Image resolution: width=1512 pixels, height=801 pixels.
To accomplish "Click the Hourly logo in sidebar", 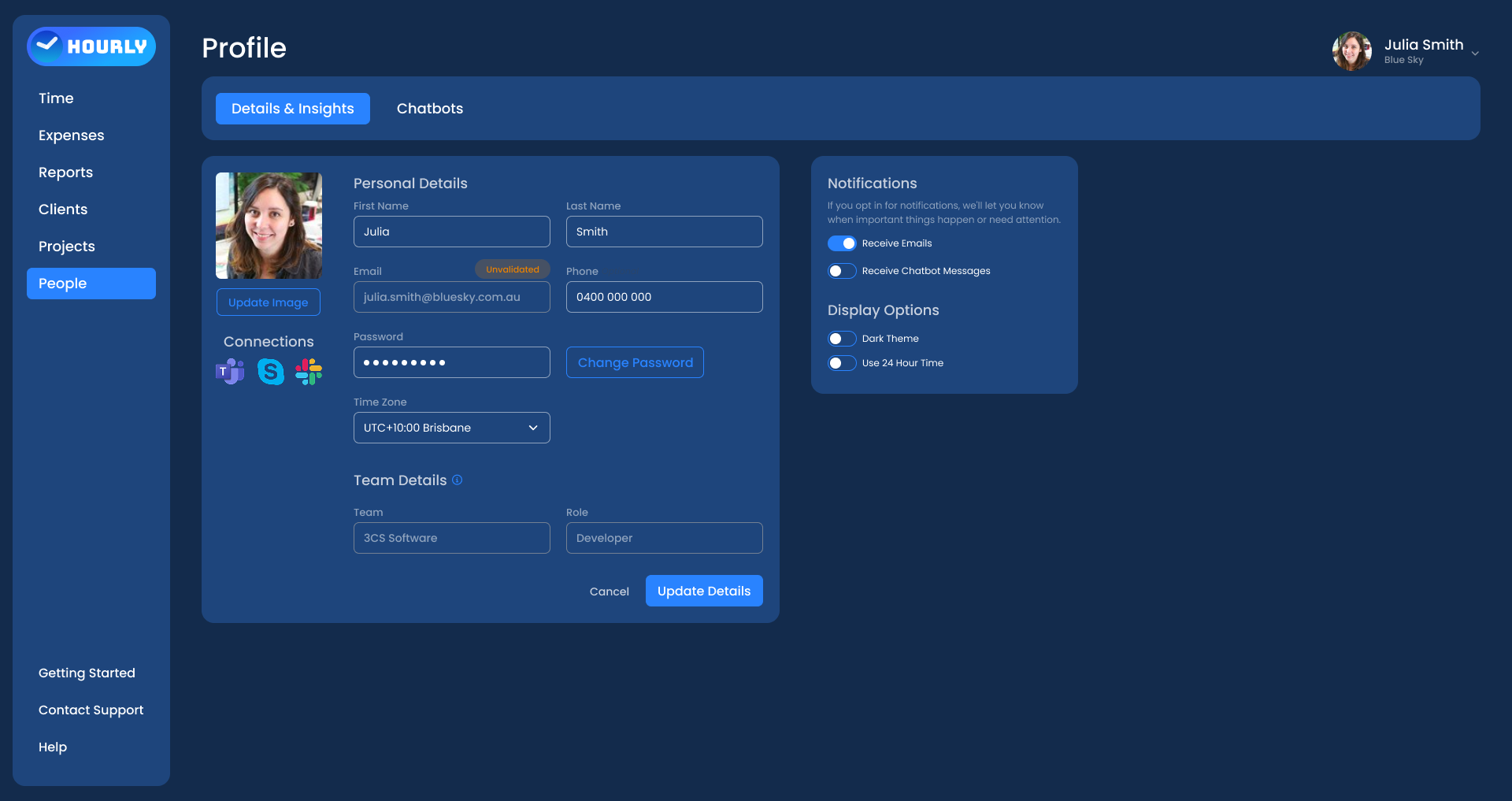I will click(x=91, y=46).
